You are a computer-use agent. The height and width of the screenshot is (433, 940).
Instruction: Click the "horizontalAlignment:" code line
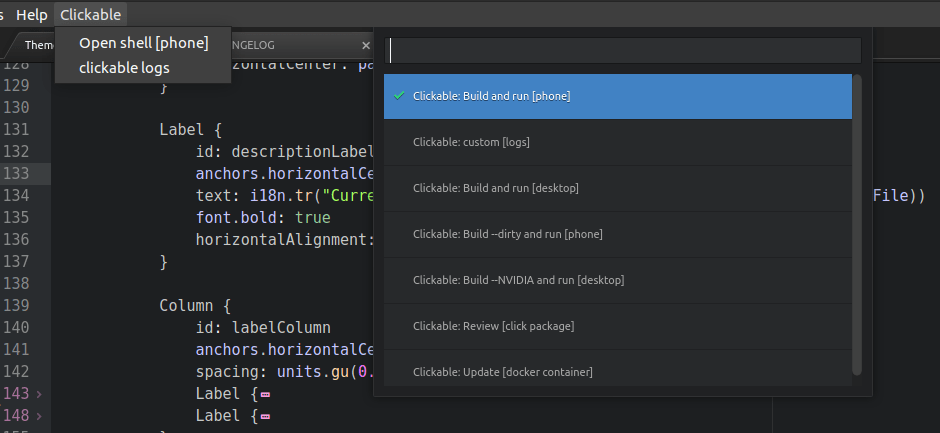click(285, 239)
